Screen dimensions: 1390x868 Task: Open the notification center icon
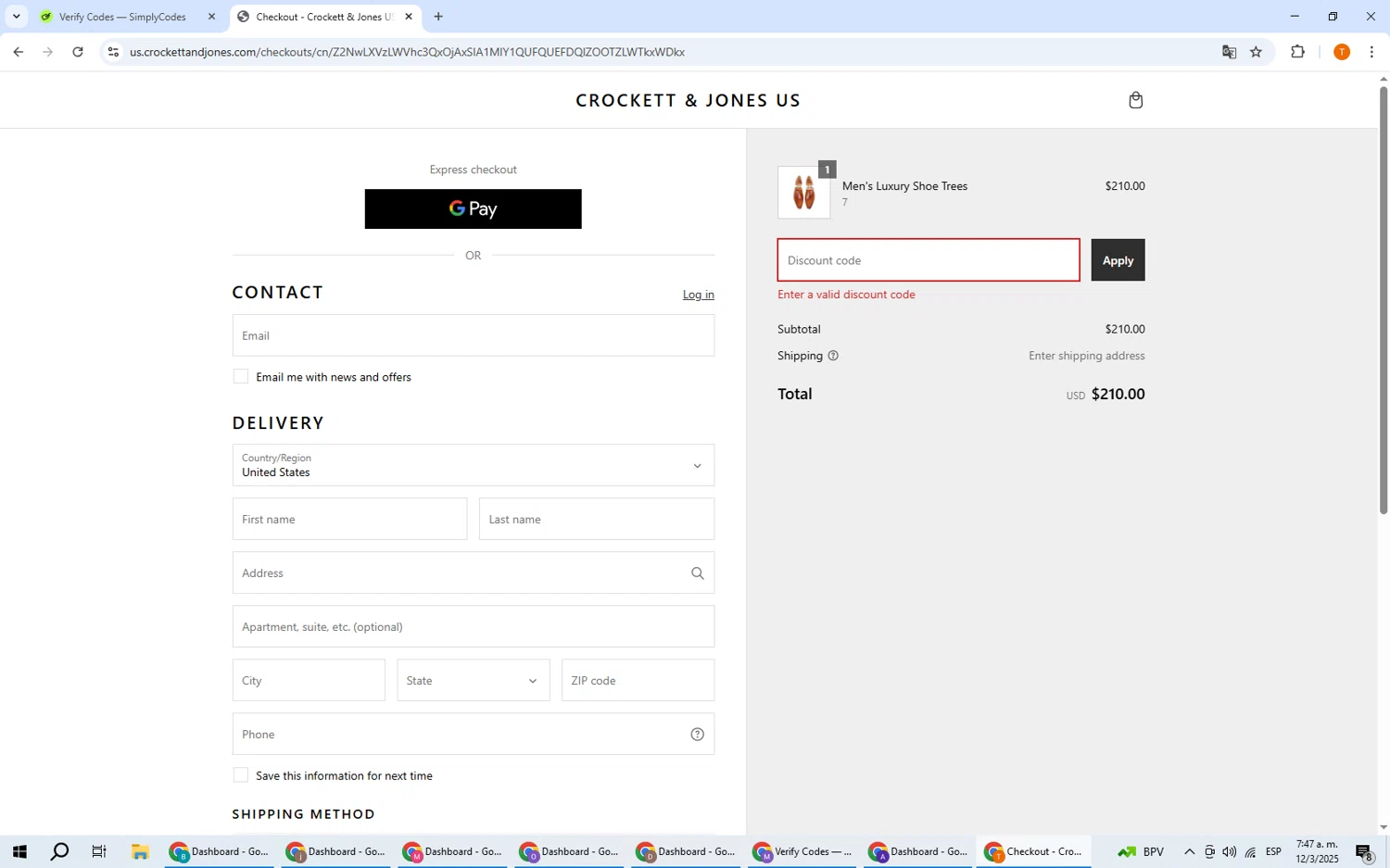pos(1364,852)
